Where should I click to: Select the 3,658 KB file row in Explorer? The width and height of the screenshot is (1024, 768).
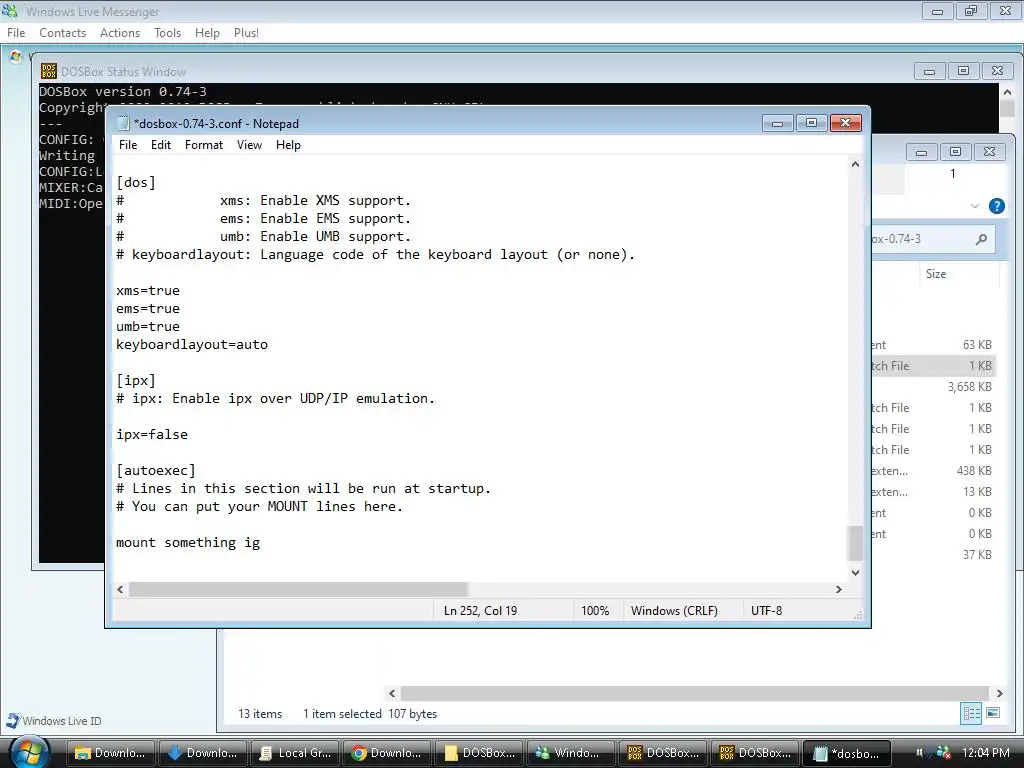coord(934,387)
